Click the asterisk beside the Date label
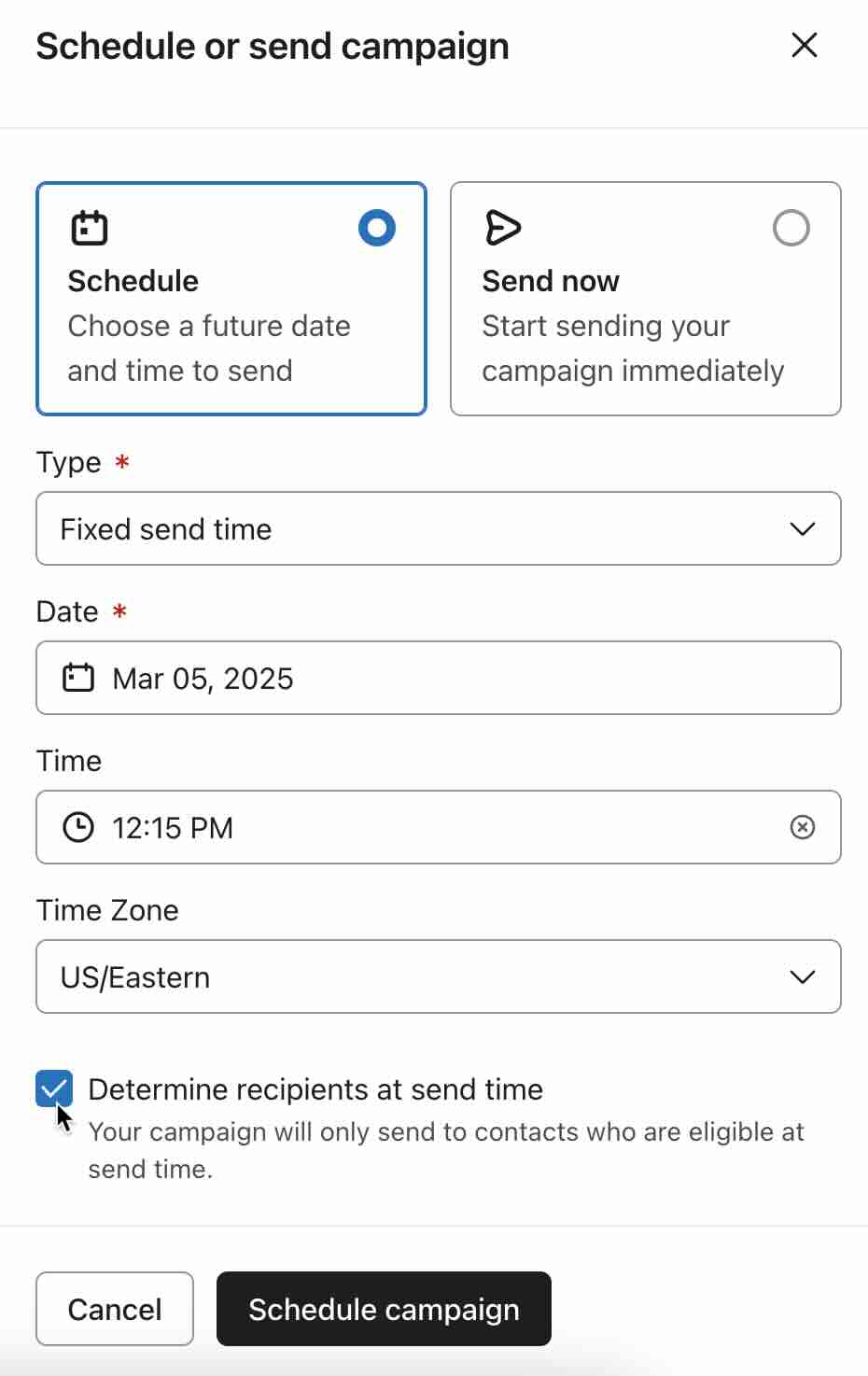868x1376 pixels. 119,611
